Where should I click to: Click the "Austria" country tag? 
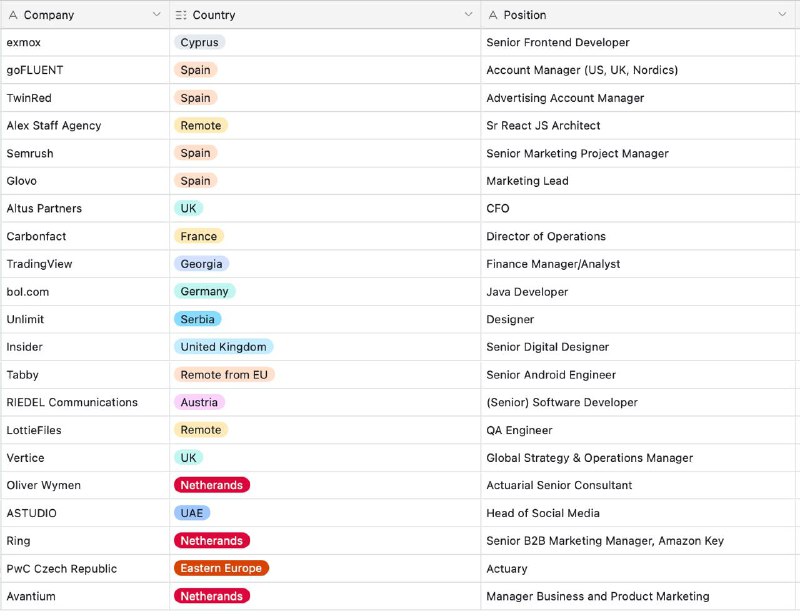(x=199, y=402)
